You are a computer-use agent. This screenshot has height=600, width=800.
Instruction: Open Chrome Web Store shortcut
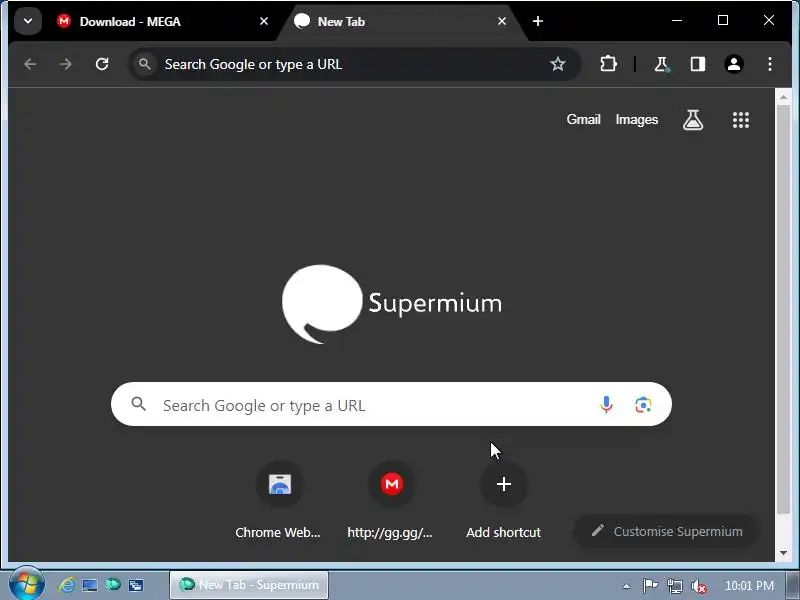click(280, 501)
